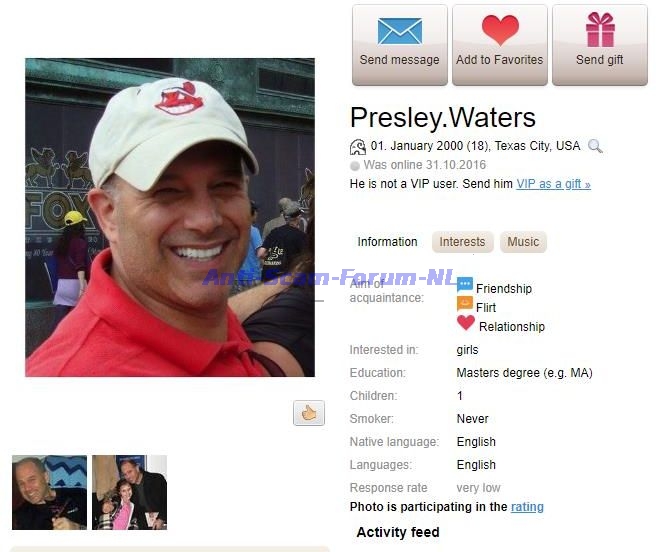Screen dimensions: 656x552
Task: Switch to the Interests tab
Action: (x=462, y=242)
